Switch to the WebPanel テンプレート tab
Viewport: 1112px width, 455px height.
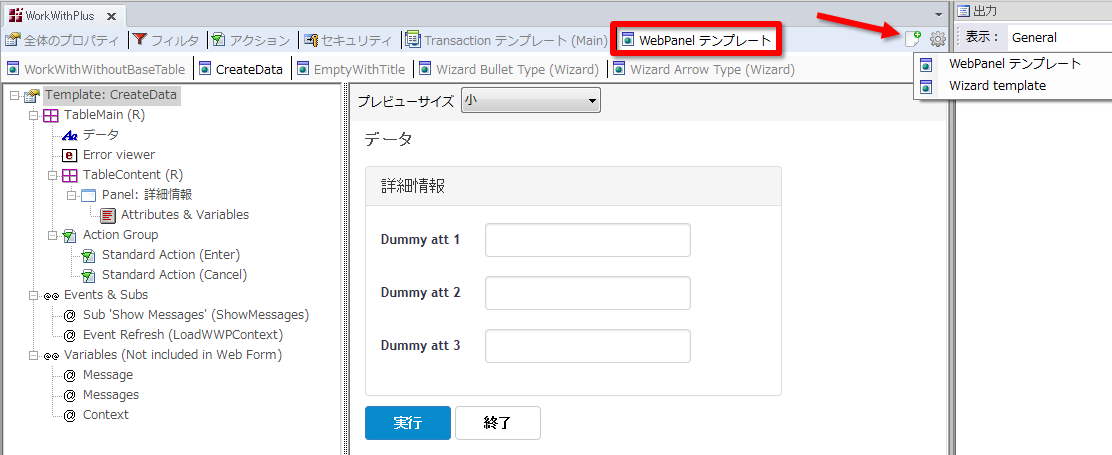696,41
